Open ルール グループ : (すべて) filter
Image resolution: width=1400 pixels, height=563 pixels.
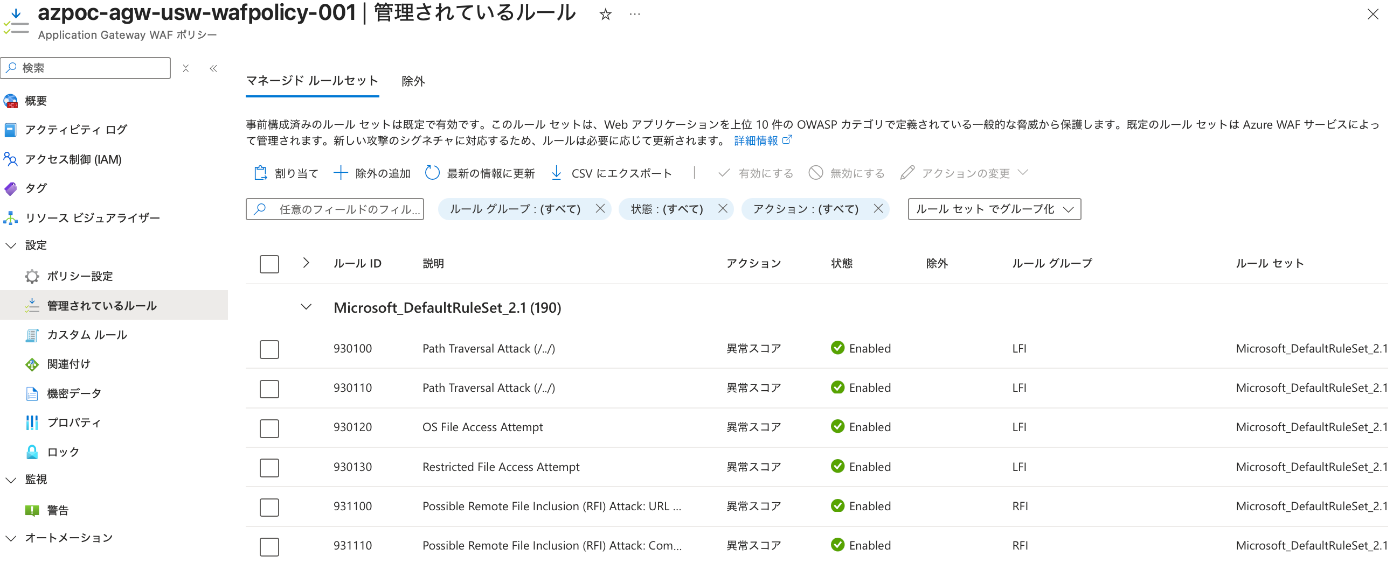point(516,209)
